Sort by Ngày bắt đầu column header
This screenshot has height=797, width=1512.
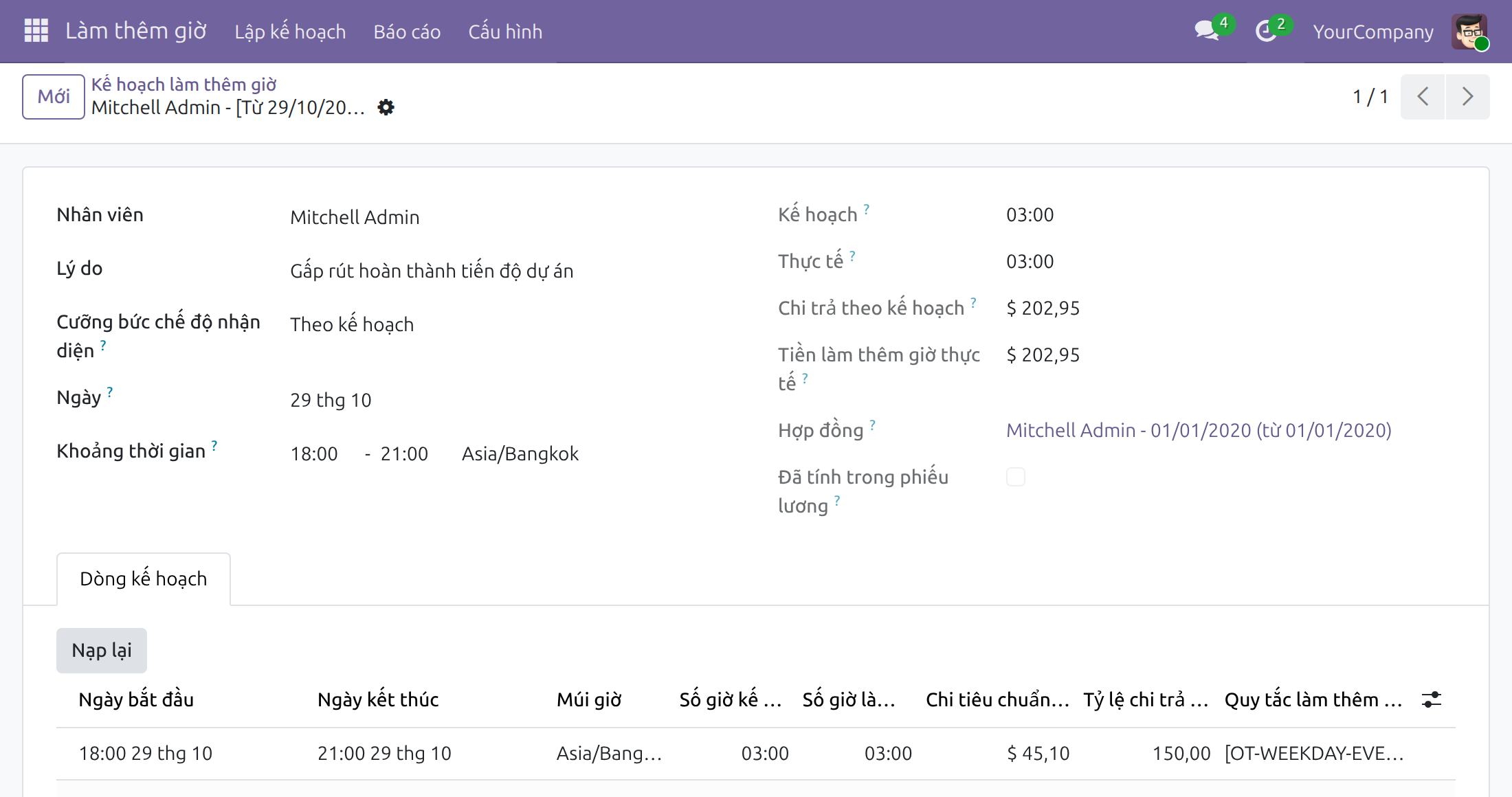click(136, 699)
